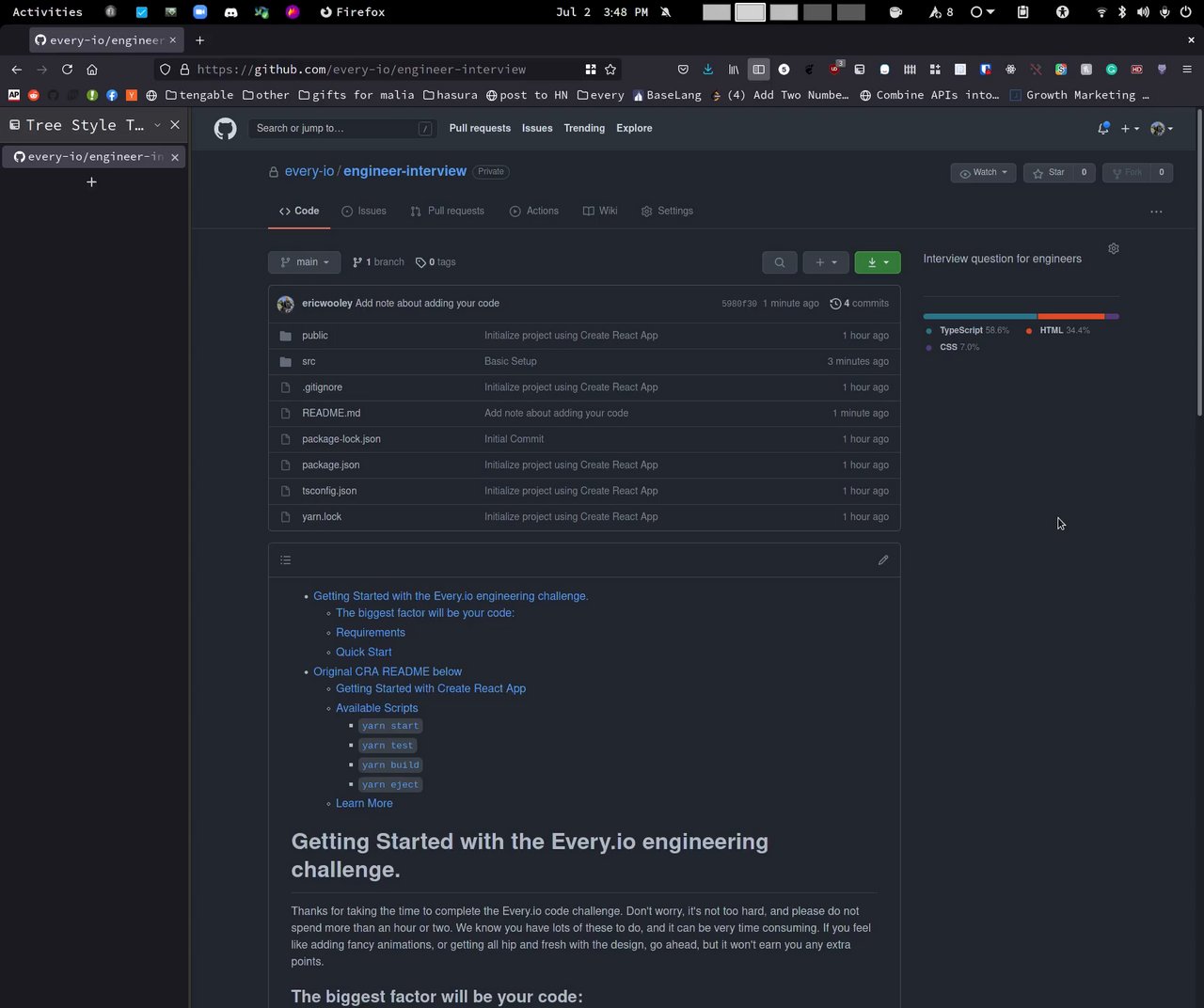1204x1008 pixels.
Task: Click the page vertical scrollbar
Action: (x=1199, y=263)
